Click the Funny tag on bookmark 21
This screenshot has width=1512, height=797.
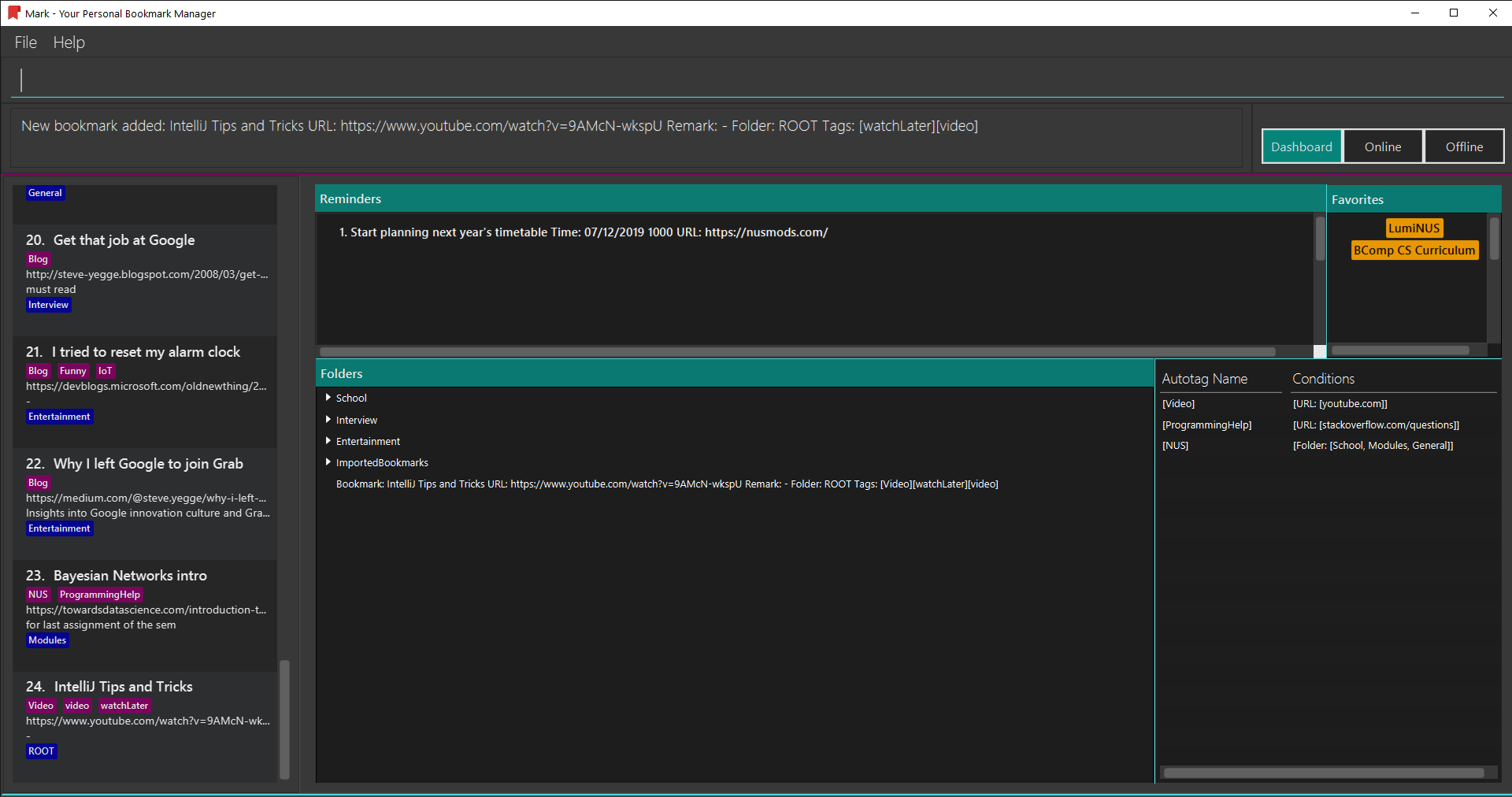coord(73,371)
